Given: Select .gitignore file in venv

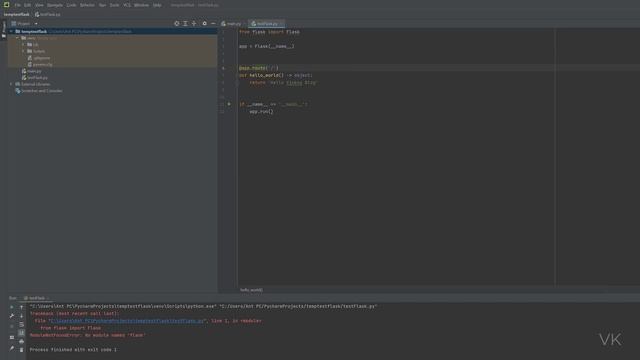Looking at the screenshot, I should click(x=113, y=58).
